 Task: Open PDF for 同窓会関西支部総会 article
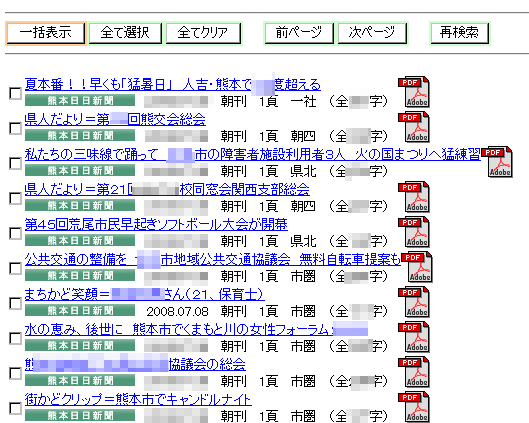[x=414, y=197]
